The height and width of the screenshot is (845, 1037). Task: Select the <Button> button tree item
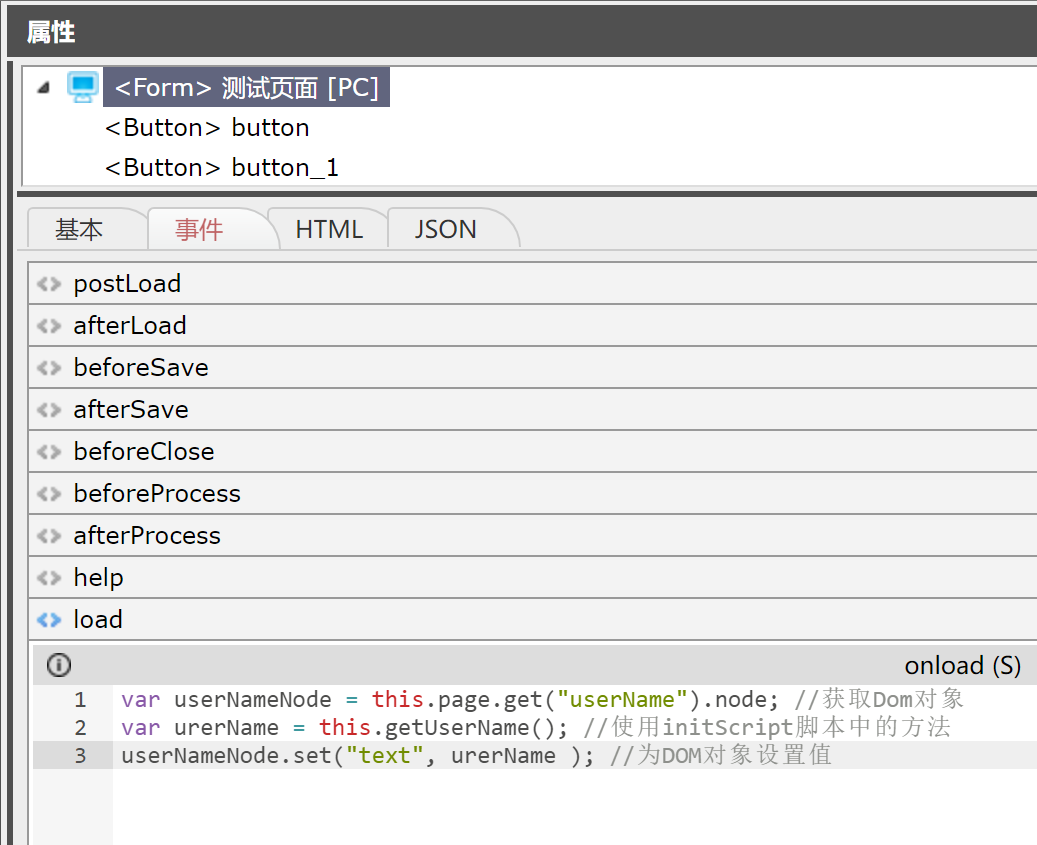(207, 128)
